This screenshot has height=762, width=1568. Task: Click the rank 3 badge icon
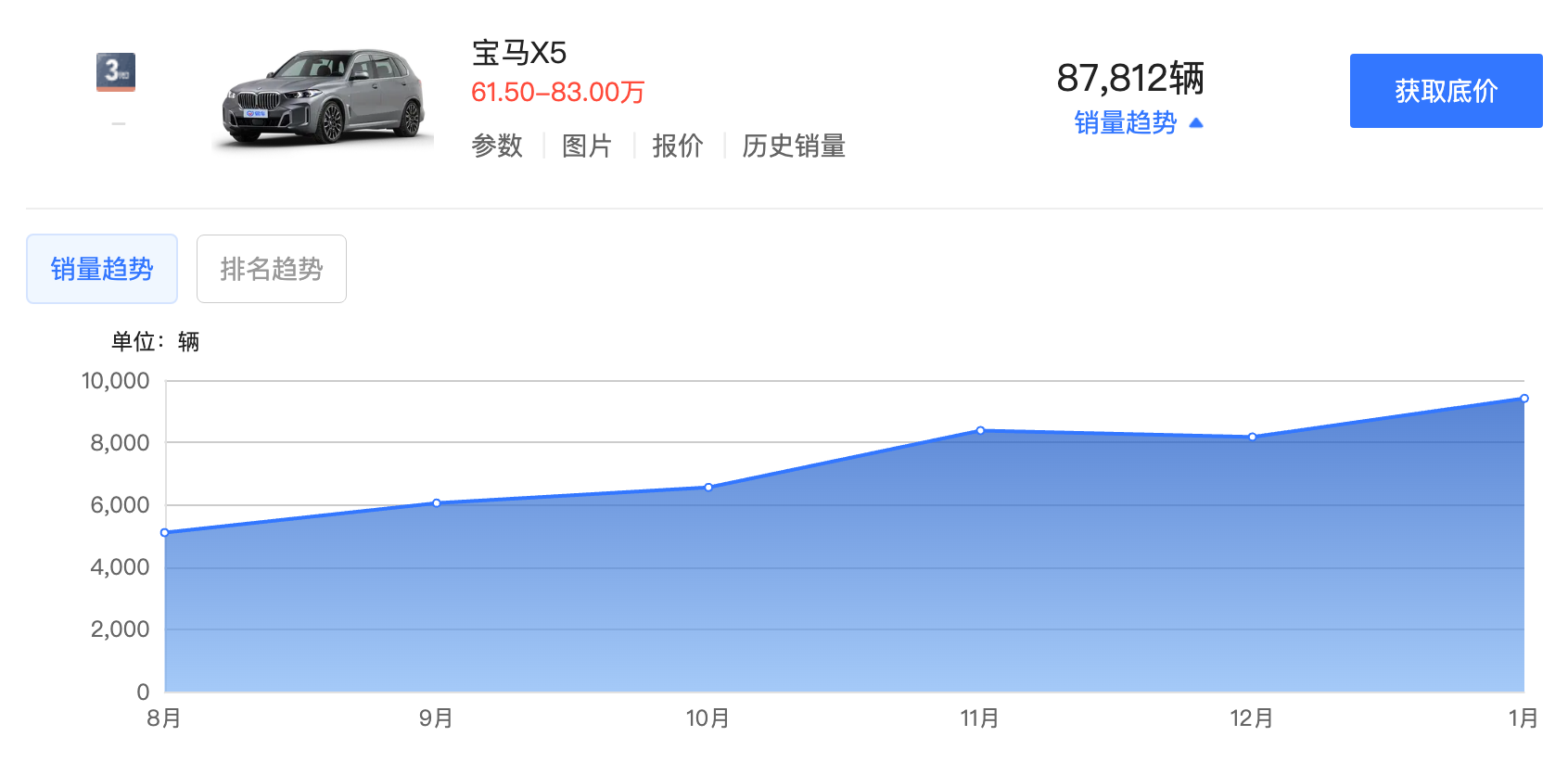point(116,72)
